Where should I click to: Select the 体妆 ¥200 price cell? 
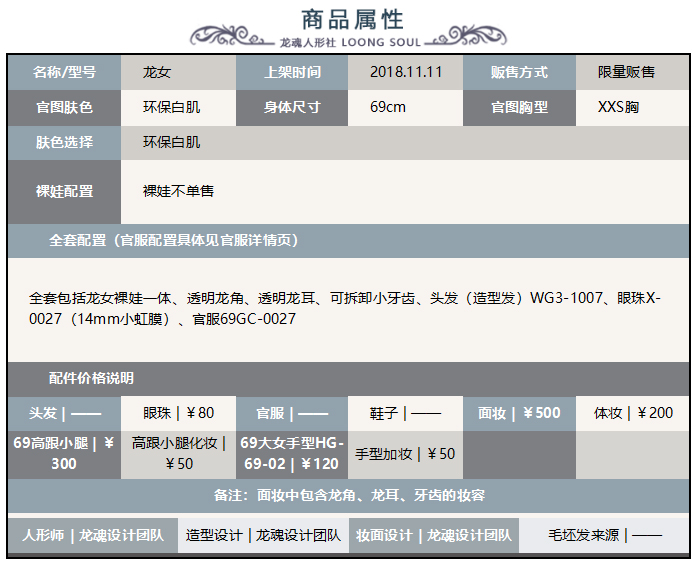(x=633, y=413)
